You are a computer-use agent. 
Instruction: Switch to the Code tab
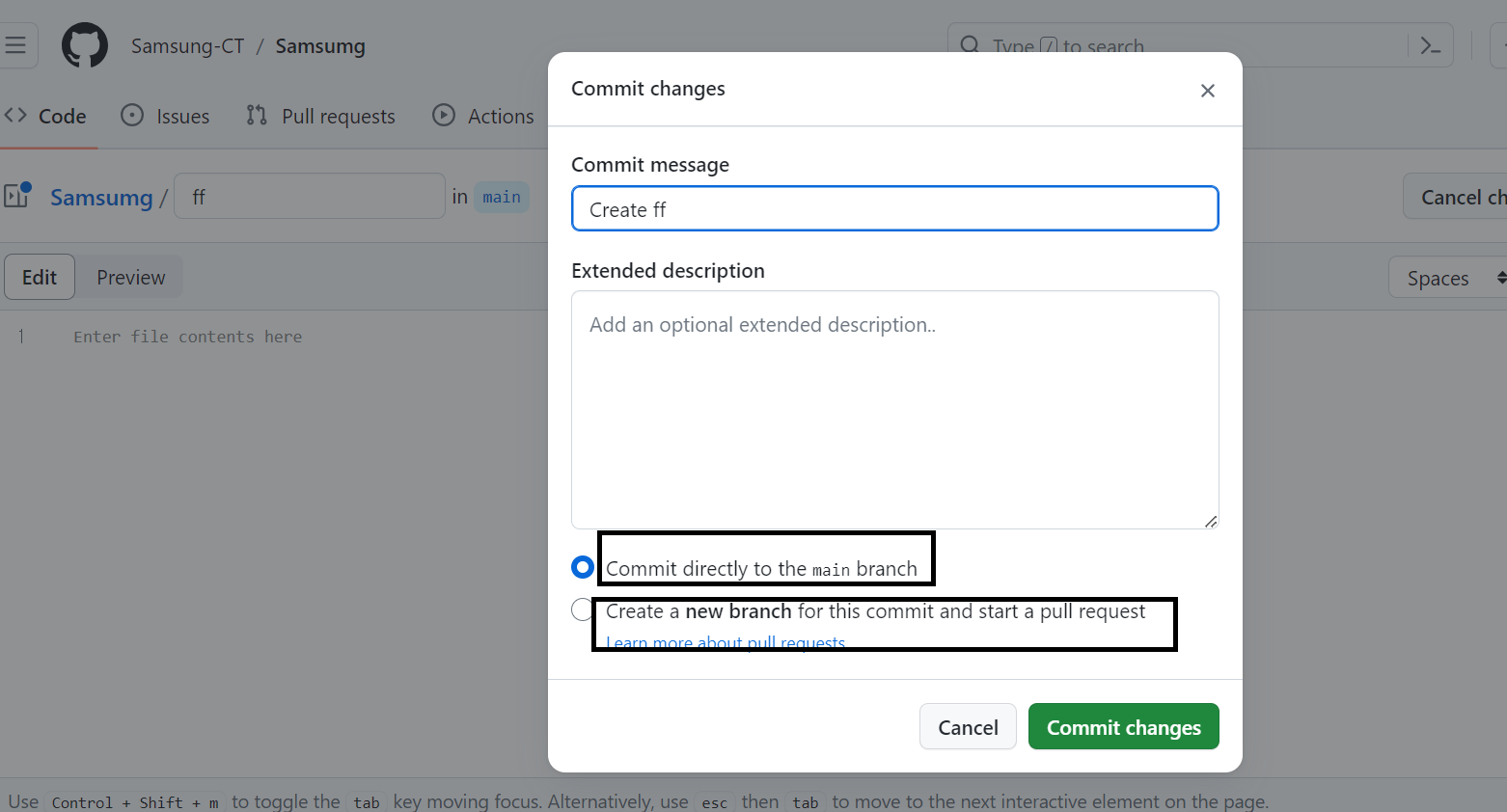click(45, 116)
